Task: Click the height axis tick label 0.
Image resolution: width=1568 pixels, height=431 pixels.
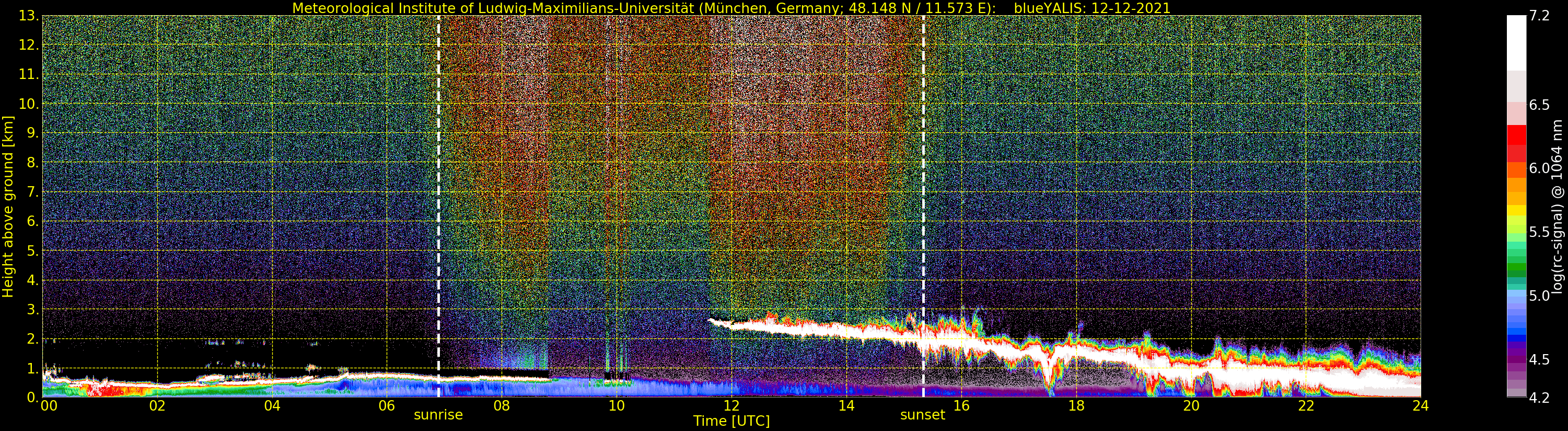Action: click(33, 397)
